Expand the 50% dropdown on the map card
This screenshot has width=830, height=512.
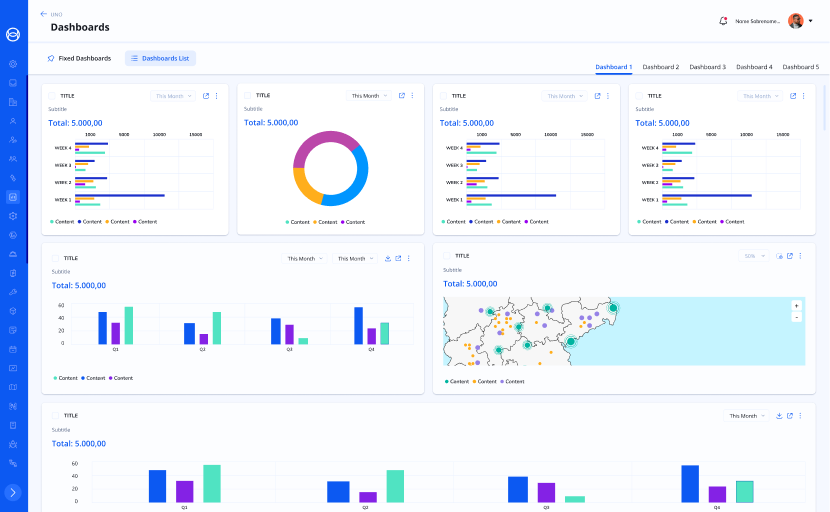pyautogui.click(x=754, y=256)
